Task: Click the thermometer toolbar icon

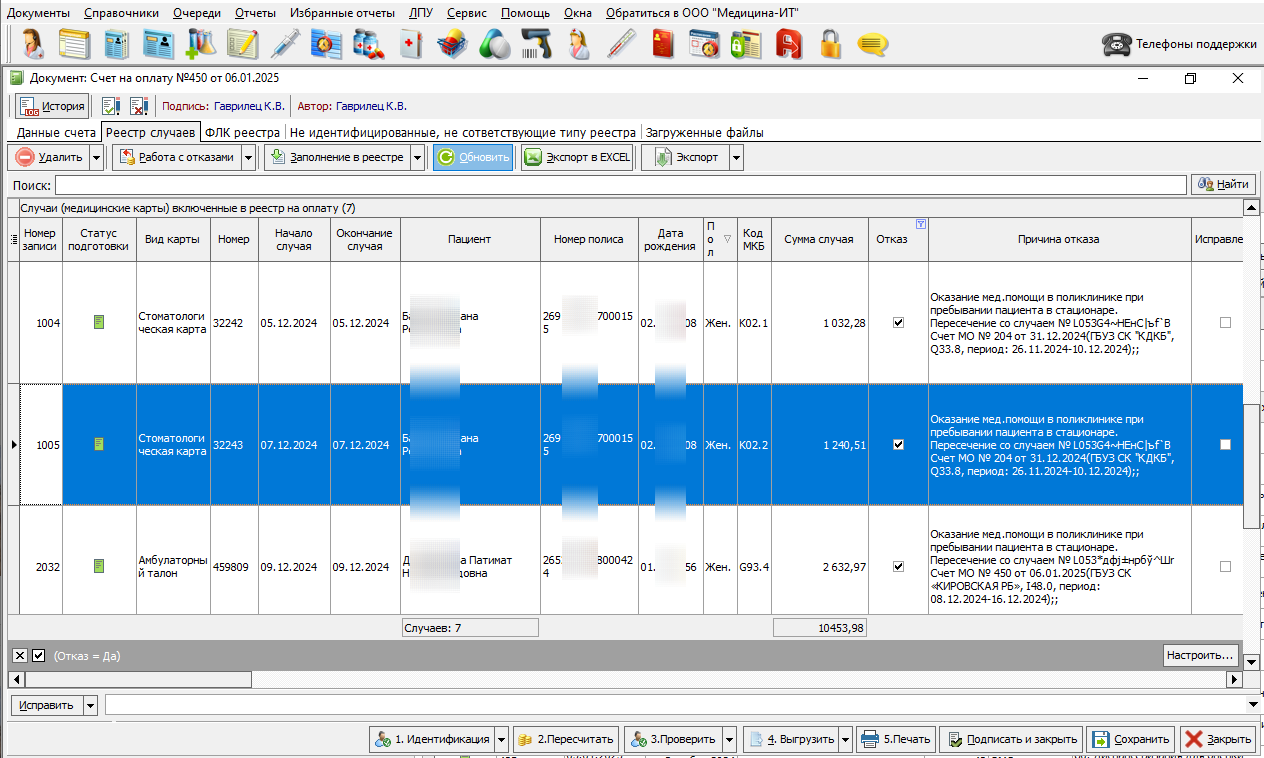Action: click(x=621, y=44)
